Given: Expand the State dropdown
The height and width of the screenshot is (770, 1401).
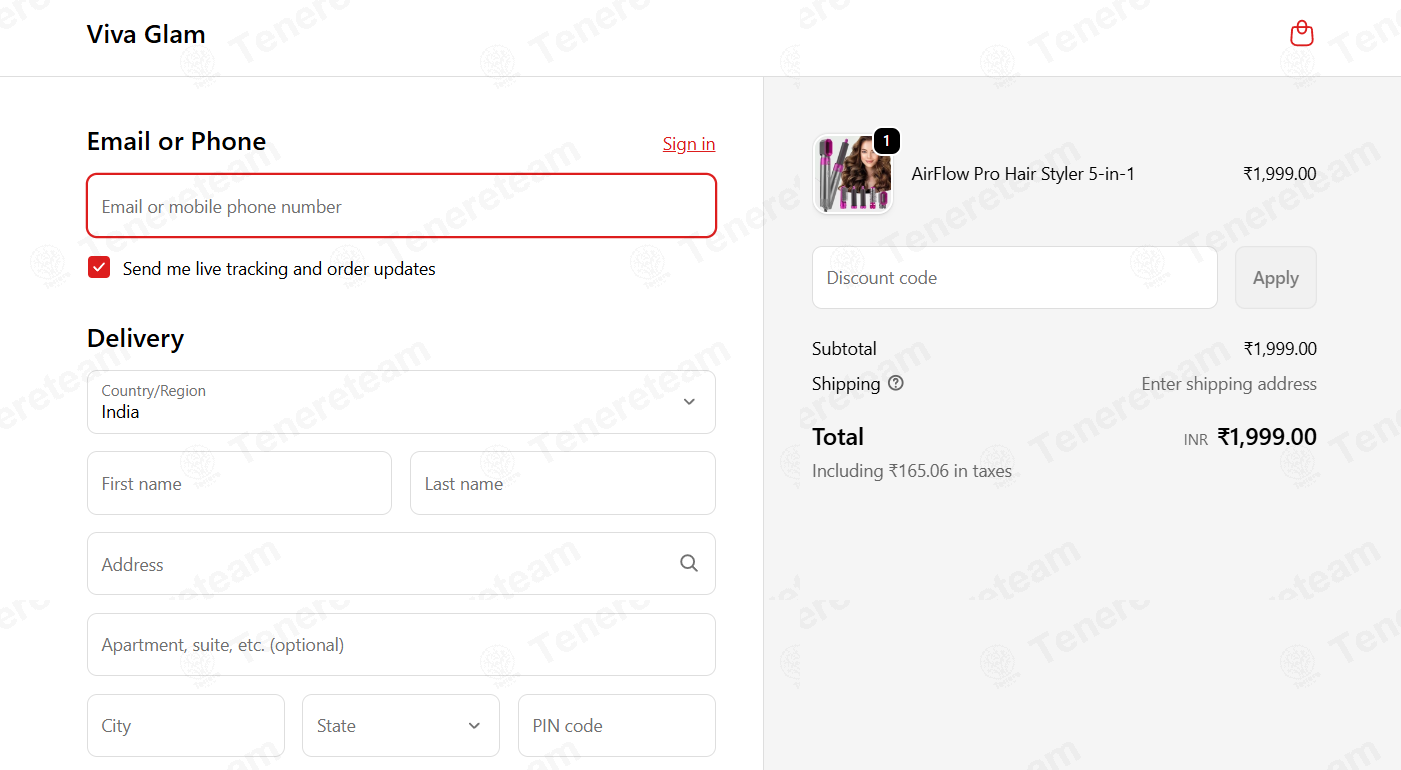Looking at the screenshot, I should [401, 726].
